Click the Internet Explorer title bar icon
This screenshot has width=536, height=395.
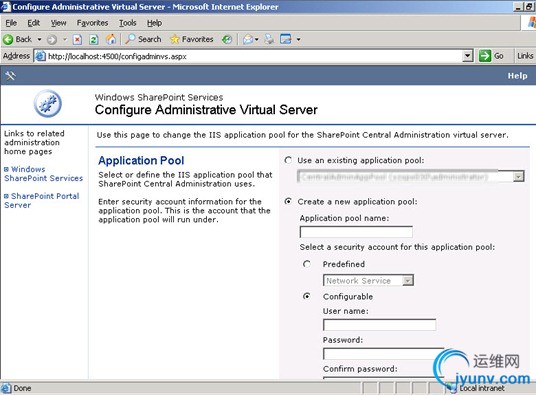point(6,7)
